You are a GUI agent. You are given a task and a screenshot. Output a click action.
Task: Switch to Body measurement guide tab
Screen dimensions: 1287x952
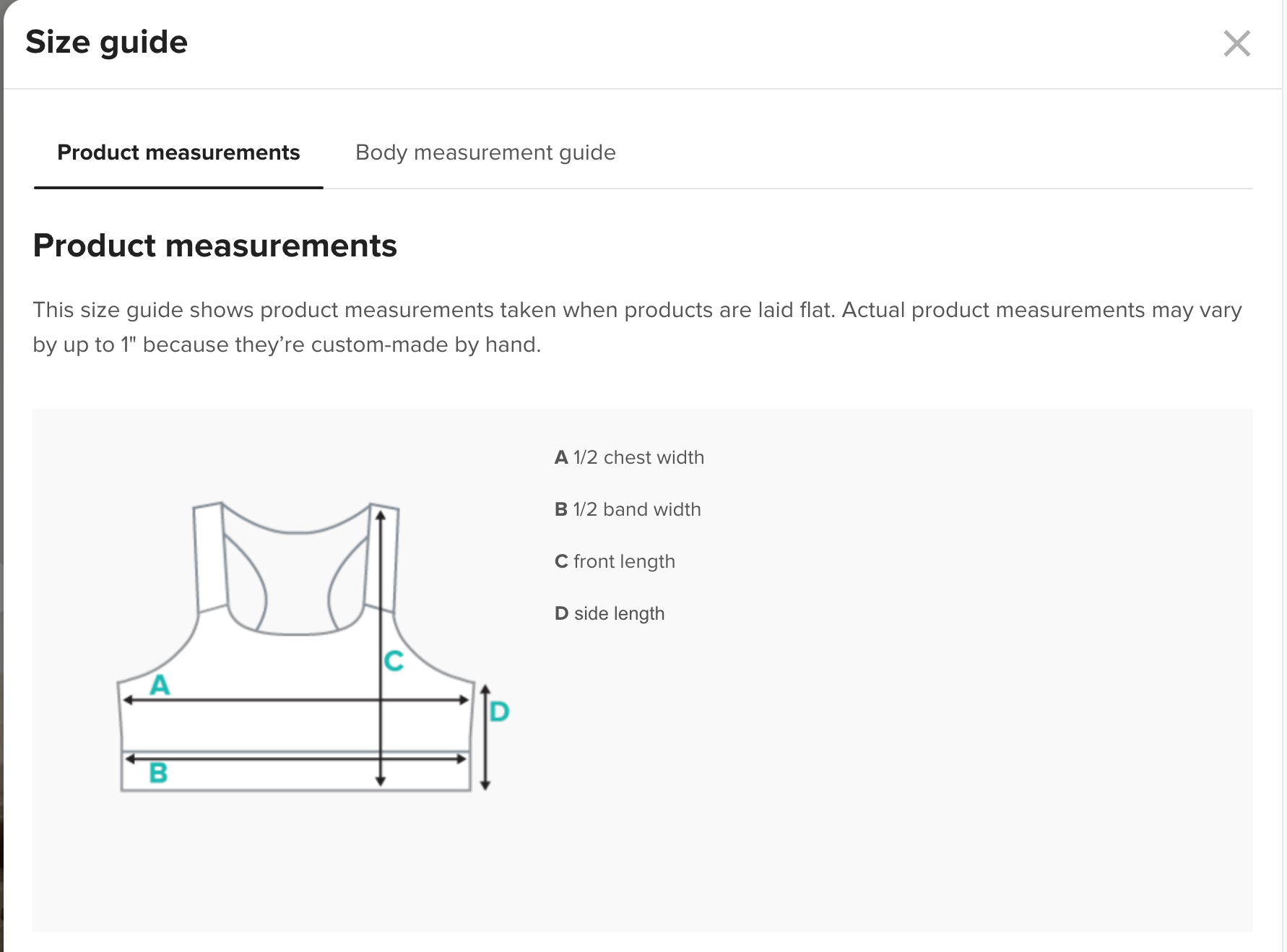click(485, 152)
